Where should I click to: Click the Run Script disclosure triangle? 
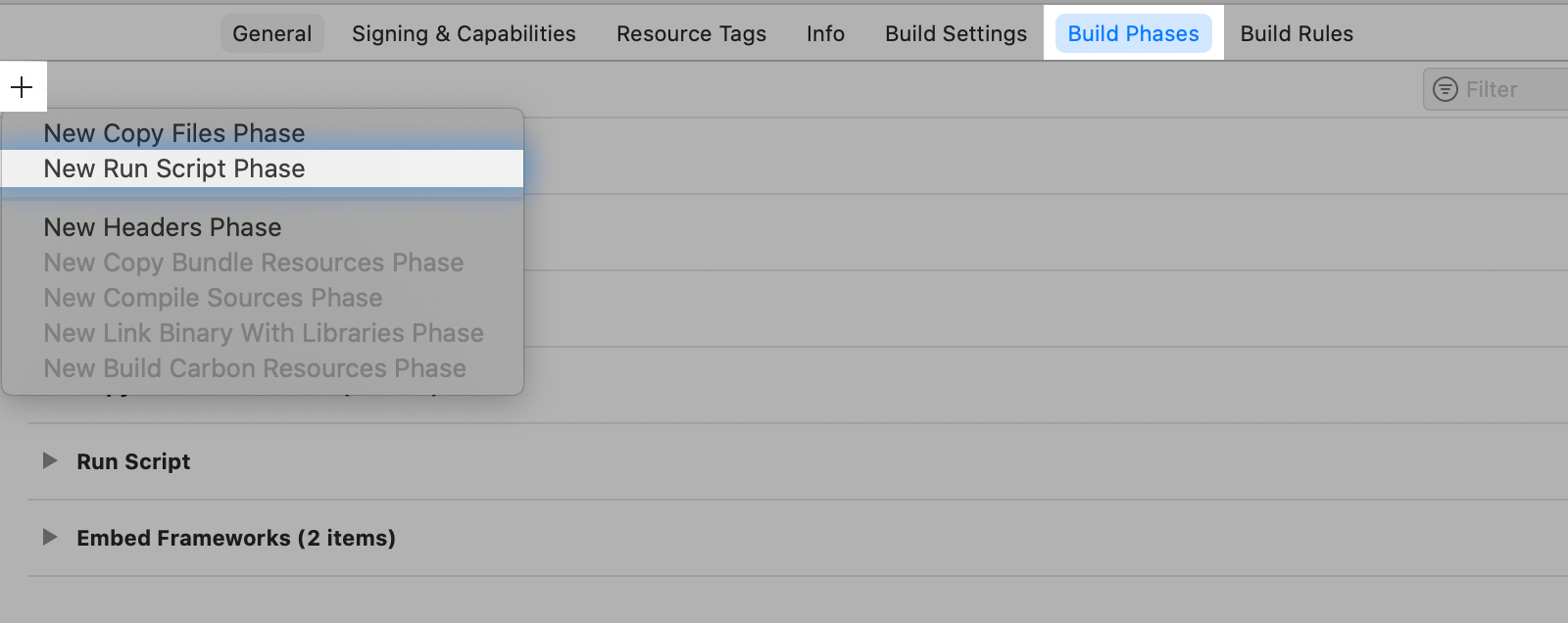[x=51, y=461]
